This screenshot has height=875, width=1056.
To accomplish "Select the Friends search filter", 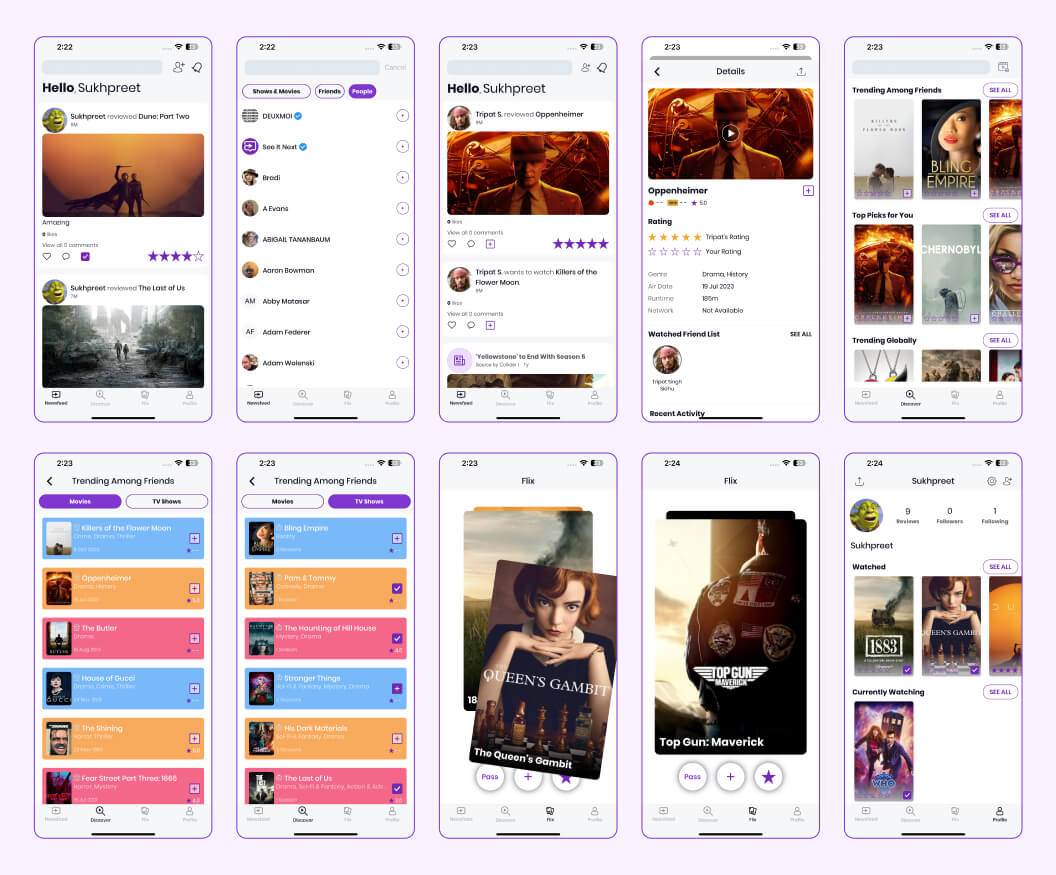I will point(329,92).
